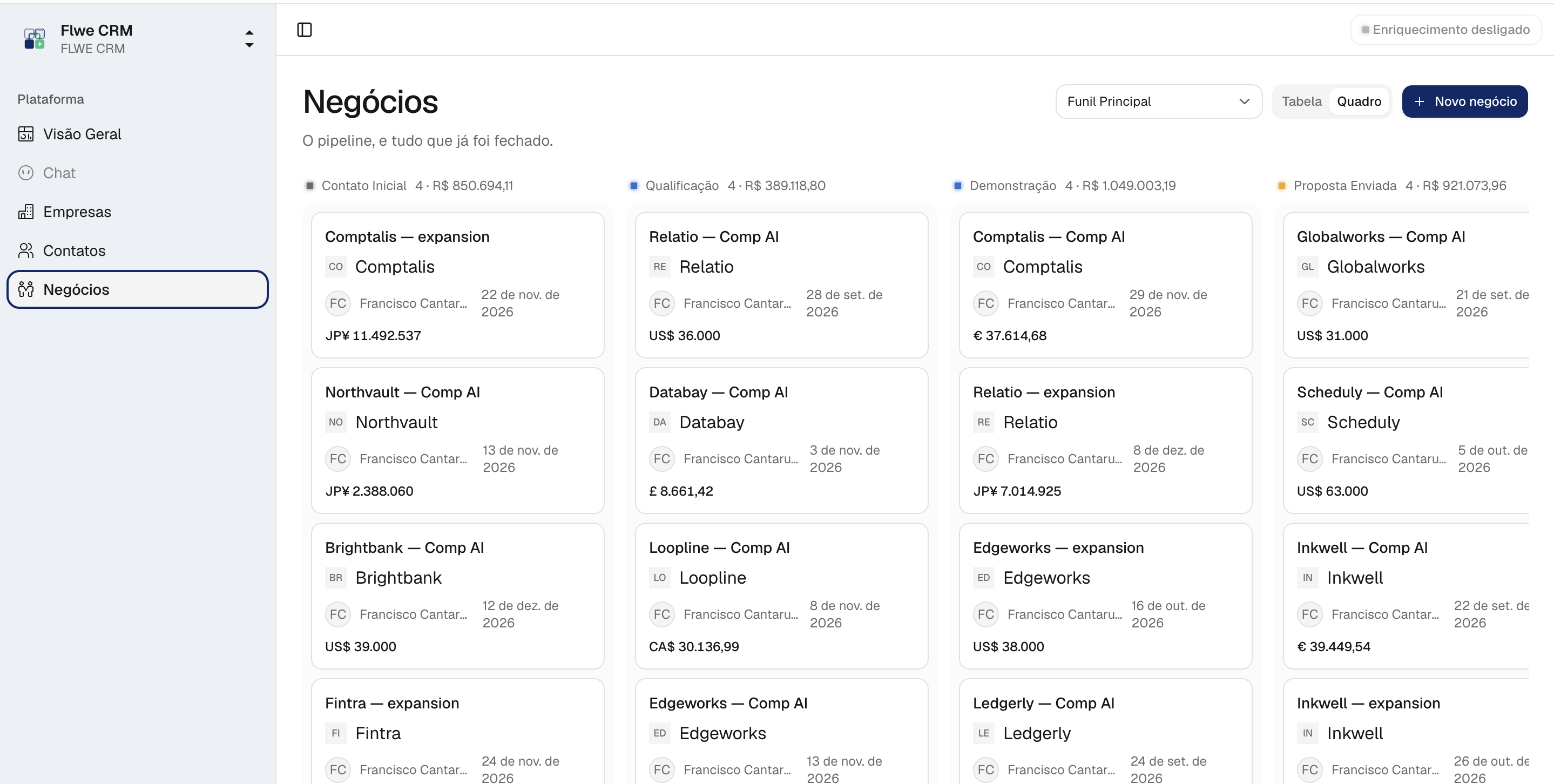1554x784 pixels.
Task: Click the Empresas building icon
Action: pyautogui.click(x=26, y=212)
